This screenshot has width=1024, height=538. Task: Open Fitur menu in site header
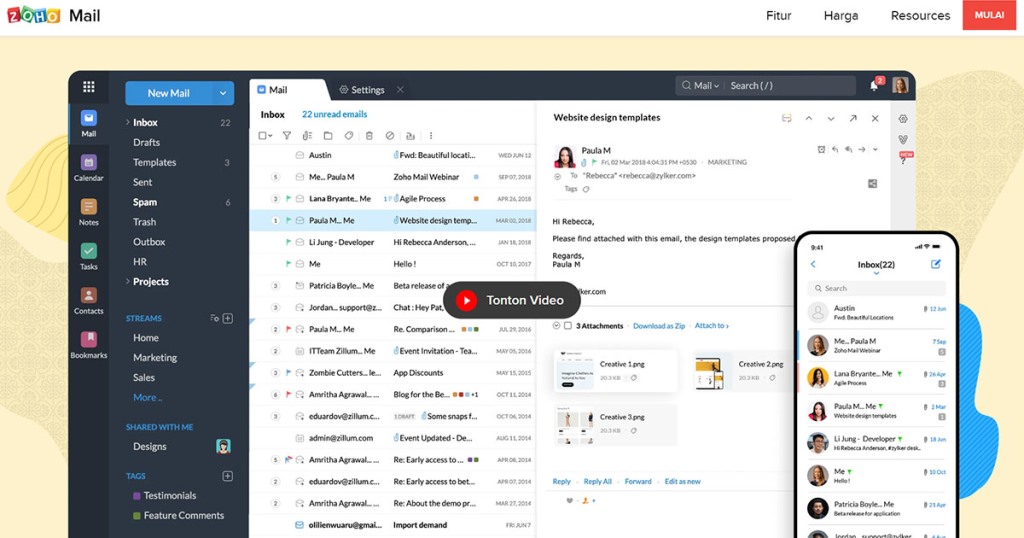[778, 16]
